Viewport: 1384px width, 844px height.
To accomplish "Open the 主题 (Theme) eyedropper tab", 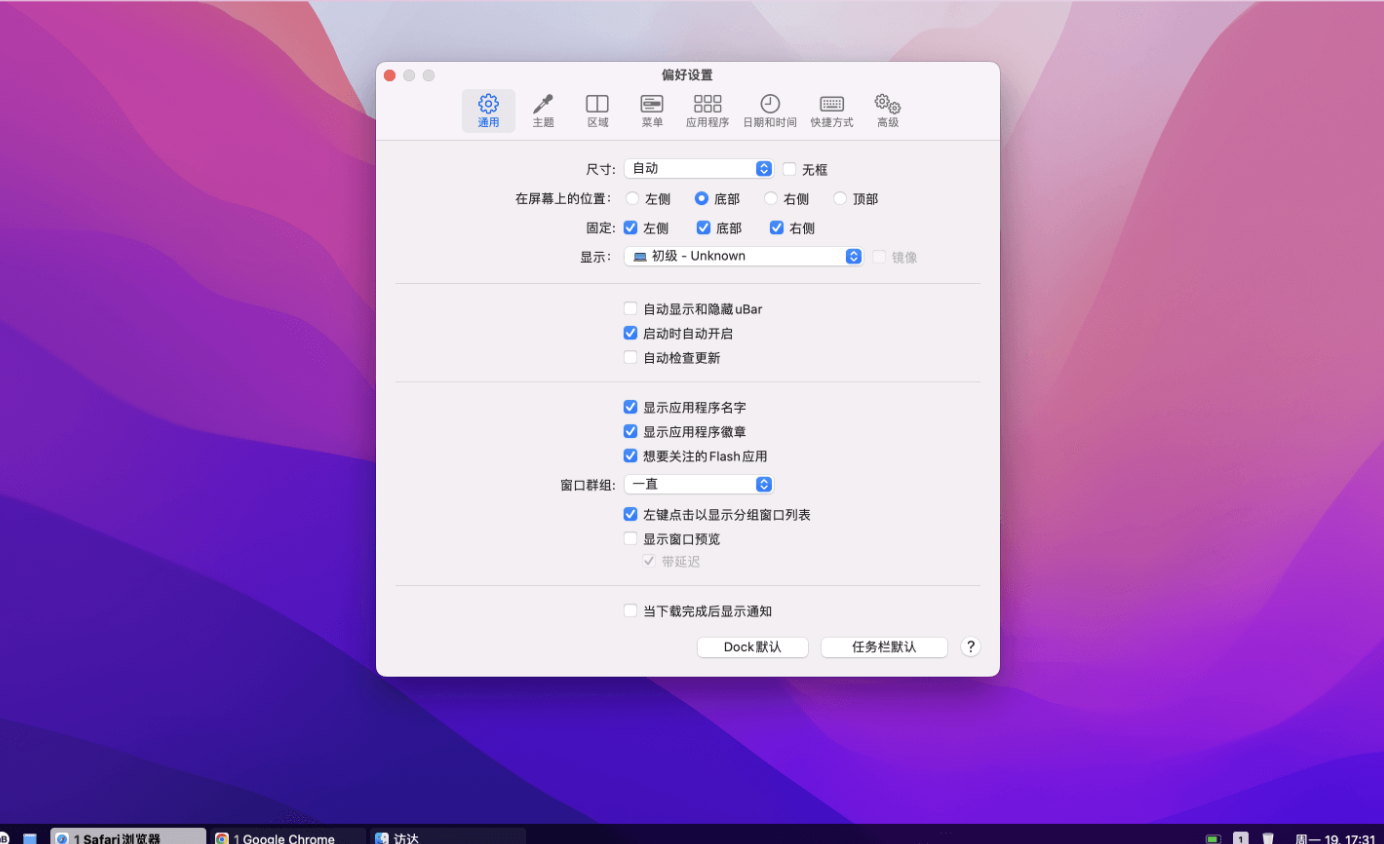I will 543,110.
